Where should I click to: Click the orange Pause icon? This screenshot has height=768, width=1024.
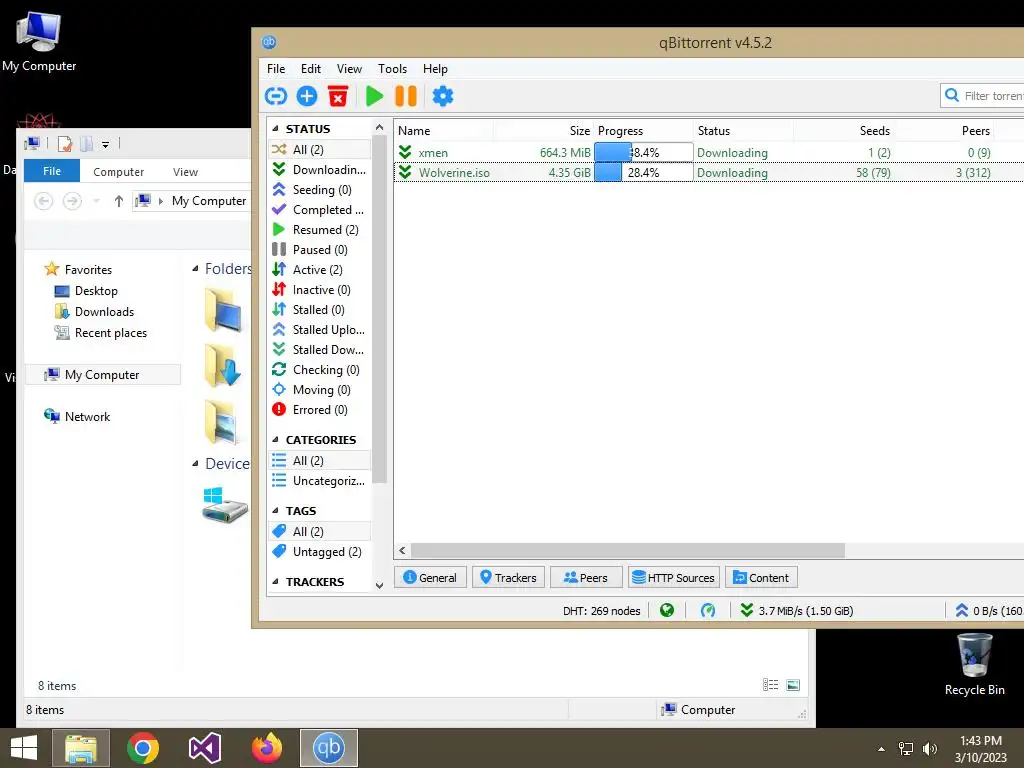click(x=406, y=96)
